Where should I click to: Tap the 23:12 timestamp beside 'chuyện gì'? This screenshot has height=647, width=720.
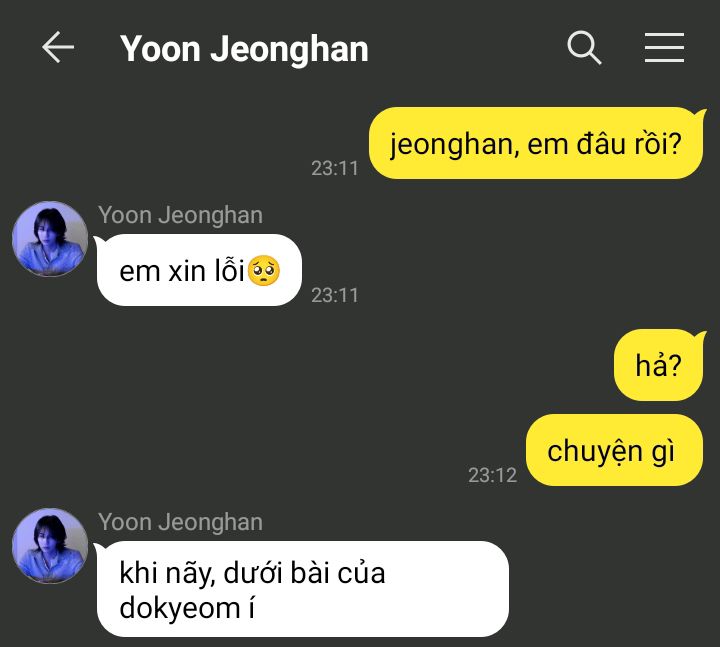coord(492,475)
